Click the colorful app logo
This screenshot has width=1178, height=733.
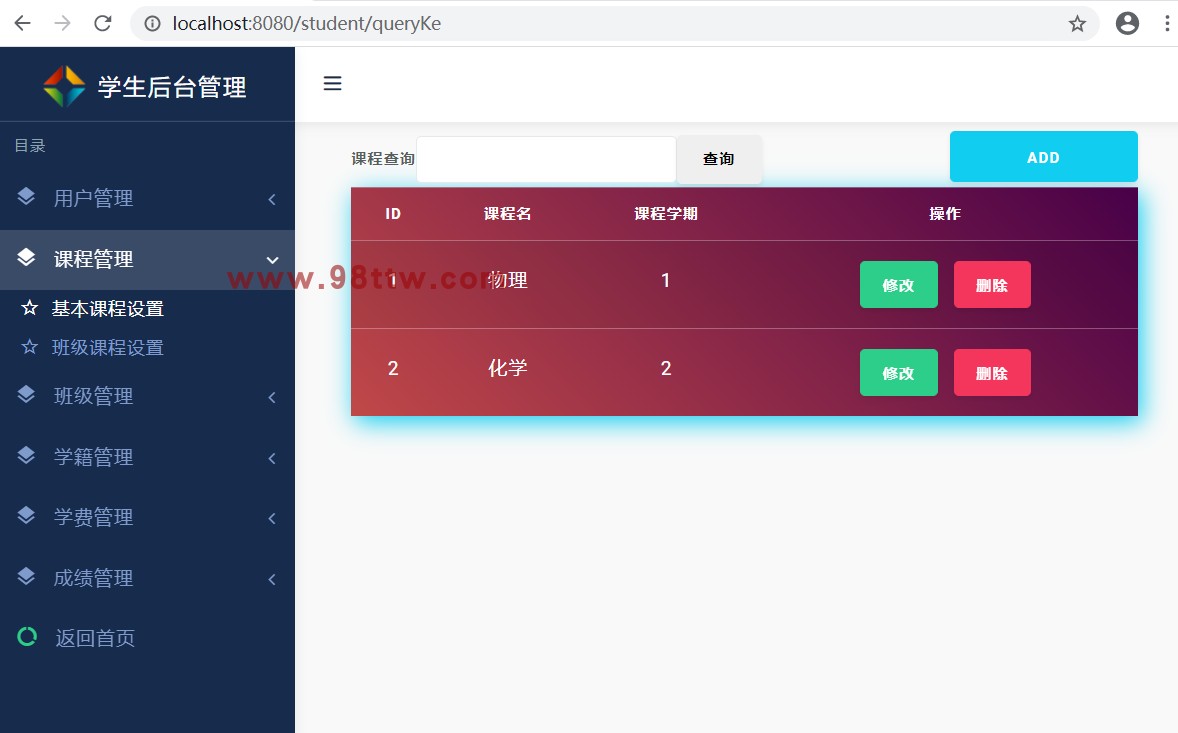pyautogui.click(x=65, y=86)
